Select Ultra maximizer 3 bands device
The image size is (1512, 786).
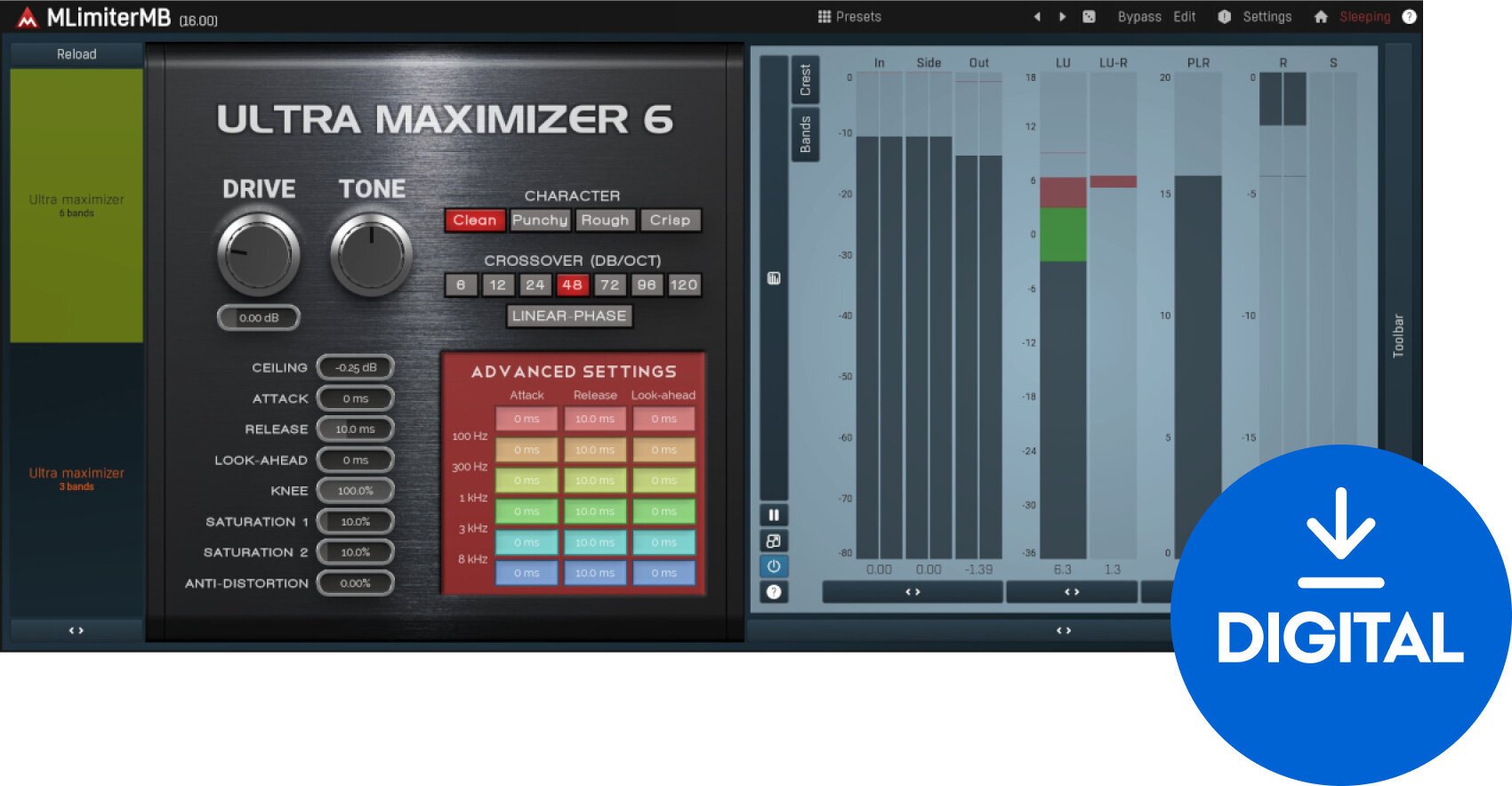(x=76, y=478)
